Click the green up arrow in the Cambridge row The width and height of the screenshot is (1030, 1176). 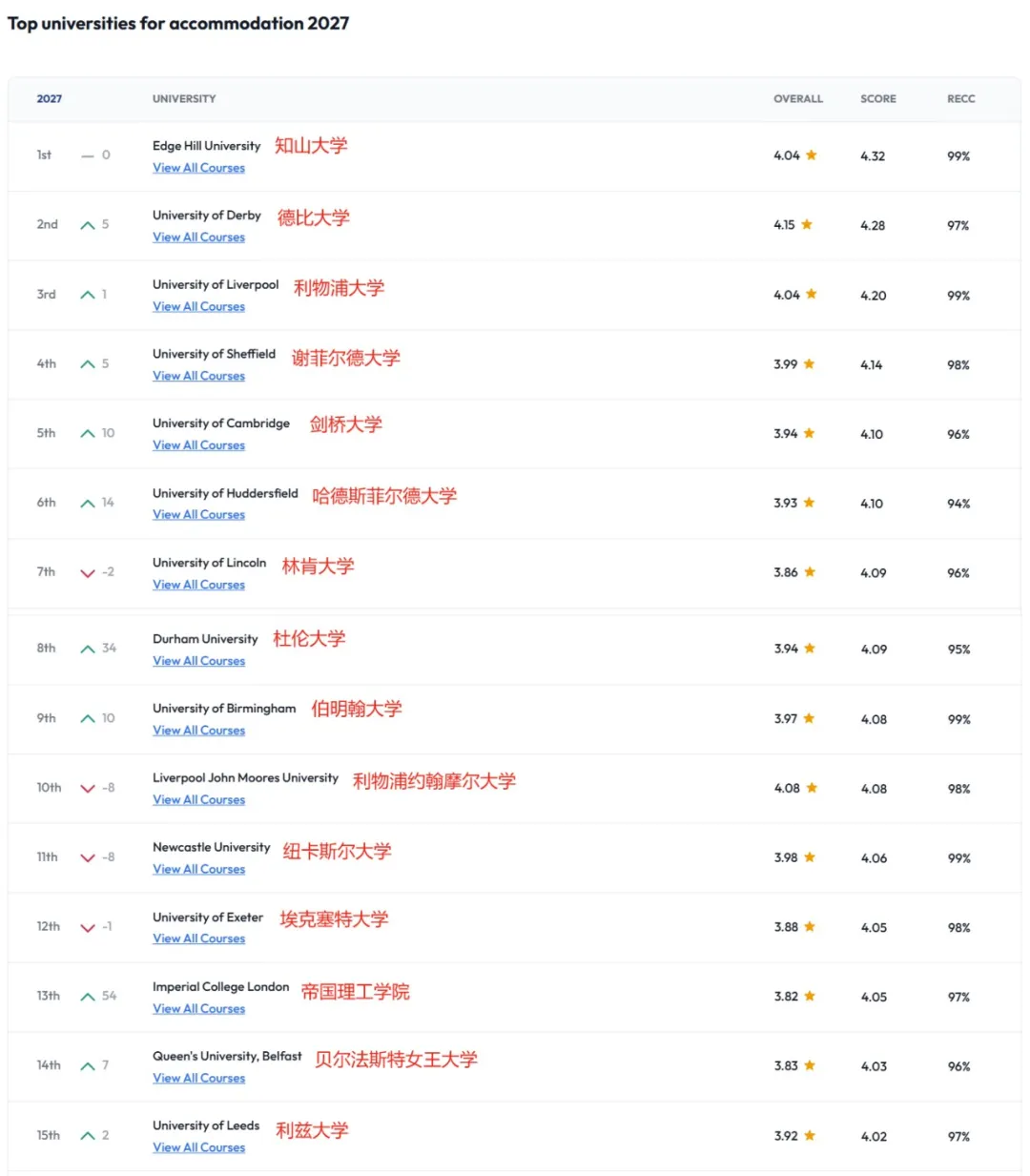click(88, 434)
